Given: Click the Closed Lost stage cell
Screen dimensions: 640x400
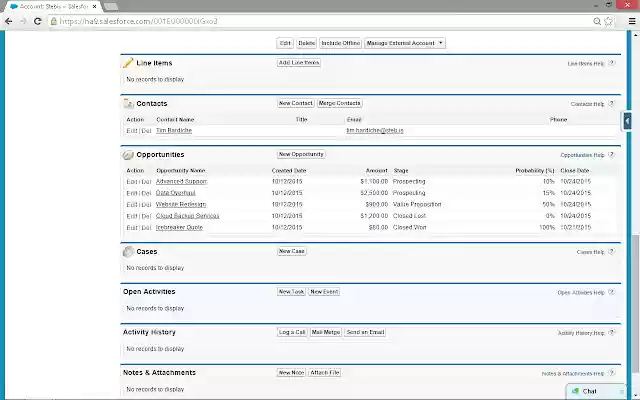Looking at the screenshot, I should click(409, 216).
